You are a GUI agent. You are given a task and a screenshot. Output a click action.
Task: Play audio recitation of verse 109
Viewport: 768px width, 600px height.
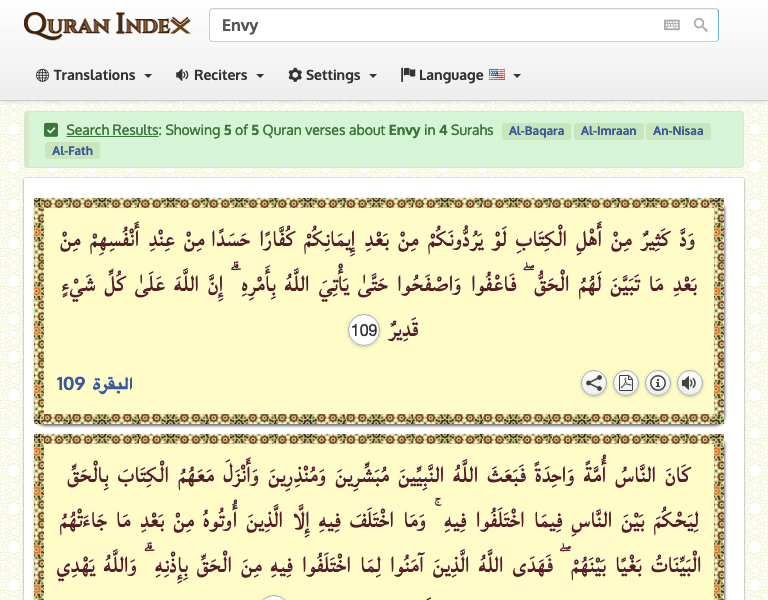(689, 383)
